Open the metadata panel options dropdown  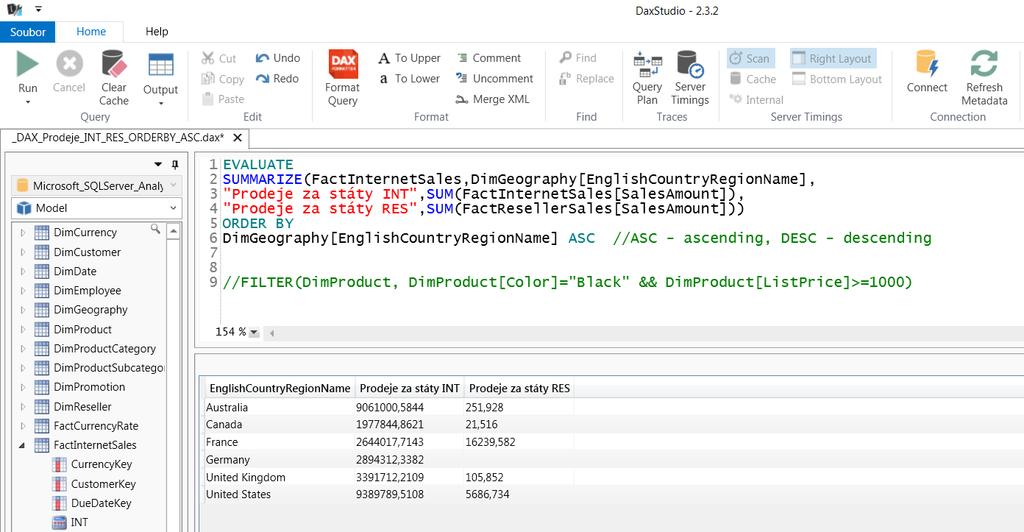(x=158, y=164)
